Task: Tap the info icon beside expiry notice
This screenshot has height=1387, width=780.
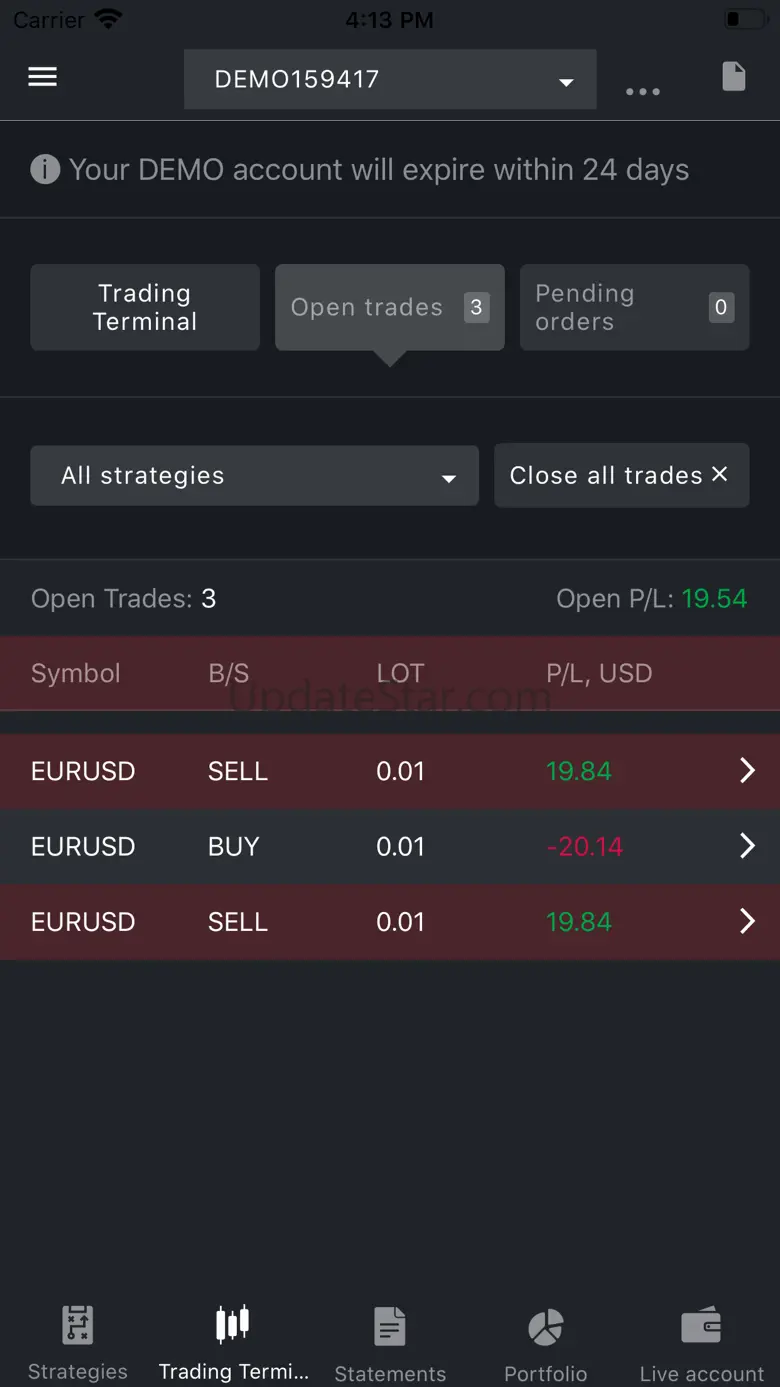Action: [45, 169]
